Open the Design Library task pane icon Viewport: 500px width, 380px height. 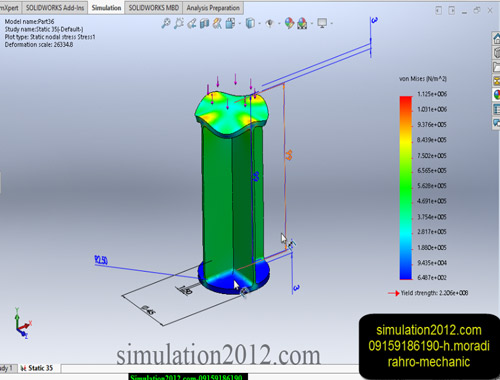(x=497, y=52)
